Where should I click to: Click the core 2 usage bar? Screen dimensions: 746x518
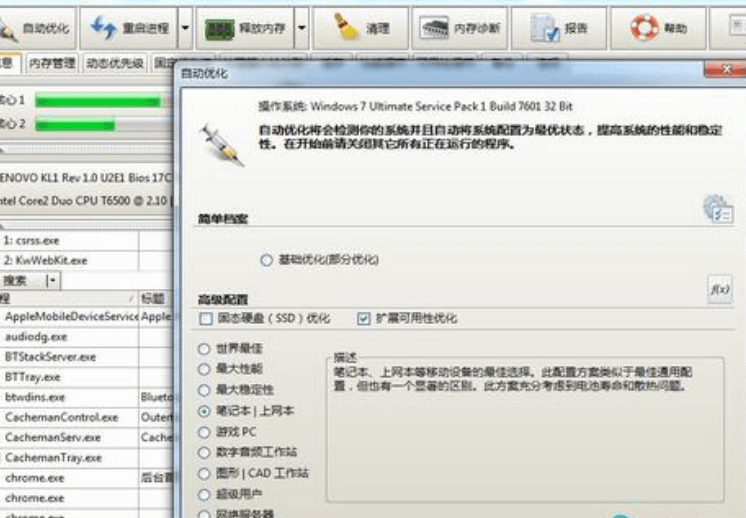tap(103, 125)
